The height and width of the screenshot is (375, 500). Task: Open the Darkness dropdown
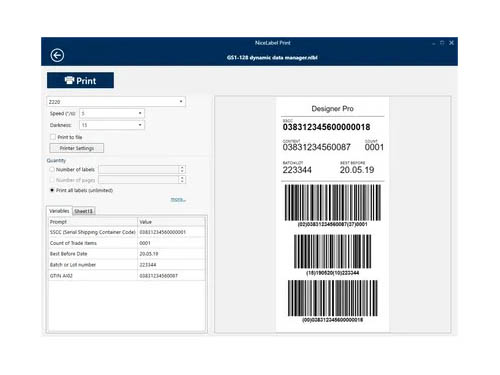[x=112, y=125]
